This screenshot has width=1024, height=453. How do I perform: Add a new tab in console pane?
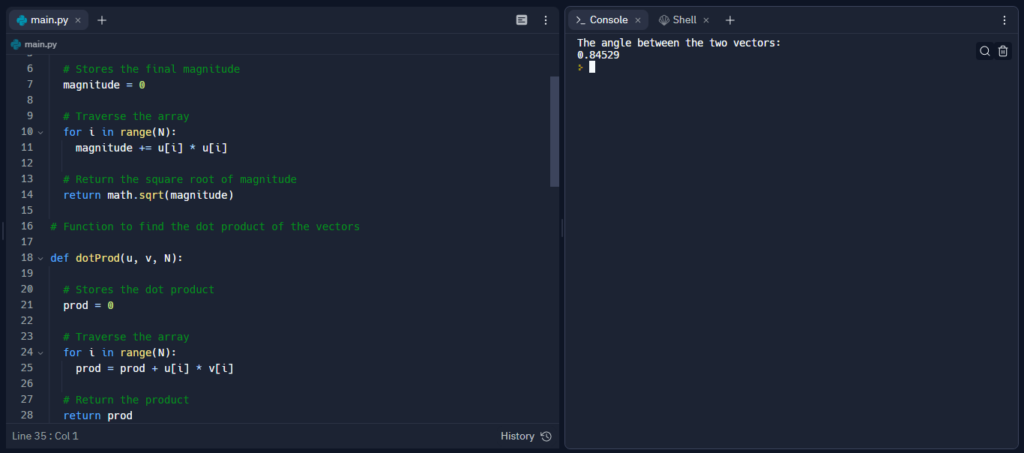[x=730, y=20]
